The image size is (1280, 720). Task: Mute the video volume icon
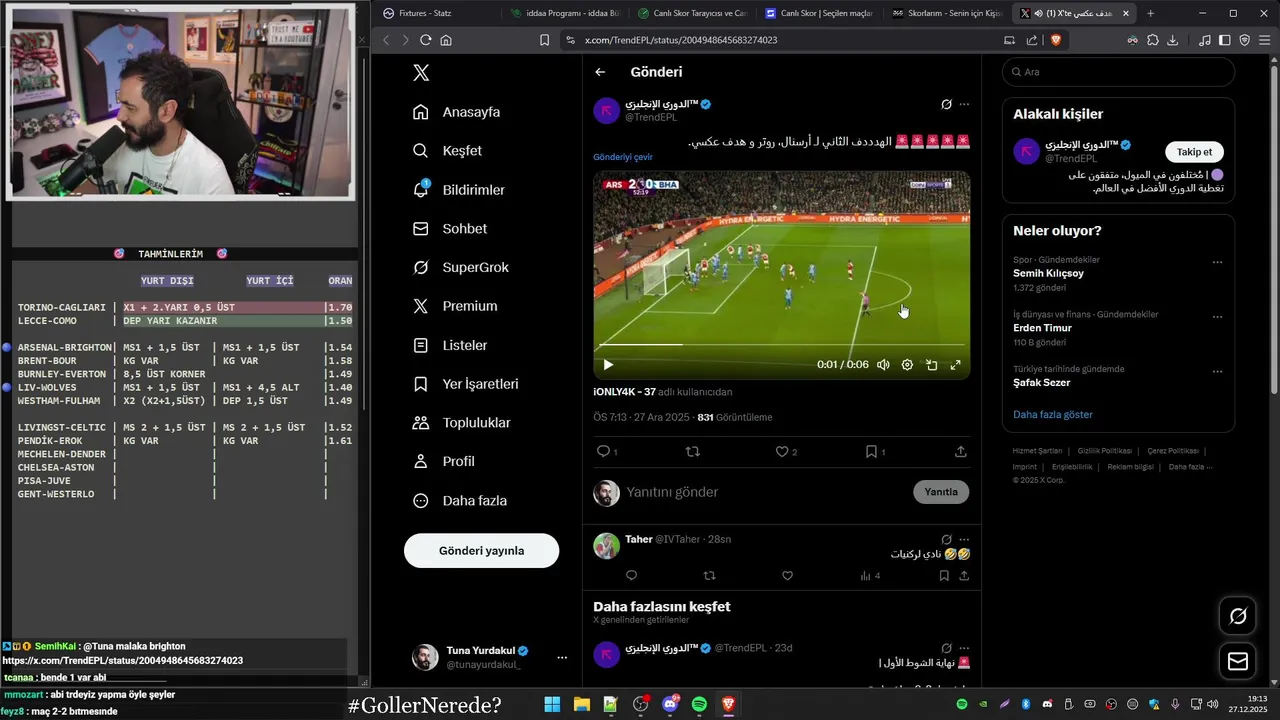(883, 365)
